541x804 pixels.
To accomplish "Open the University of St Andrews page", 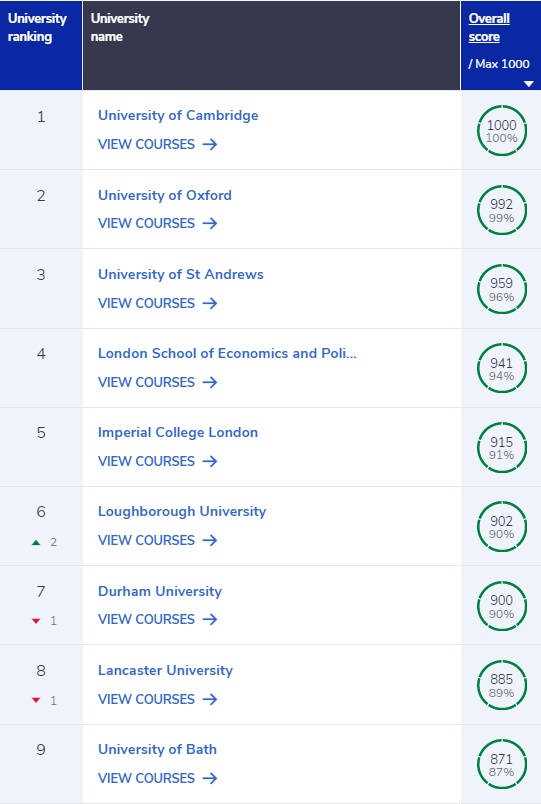I will [x=181, y=274].
